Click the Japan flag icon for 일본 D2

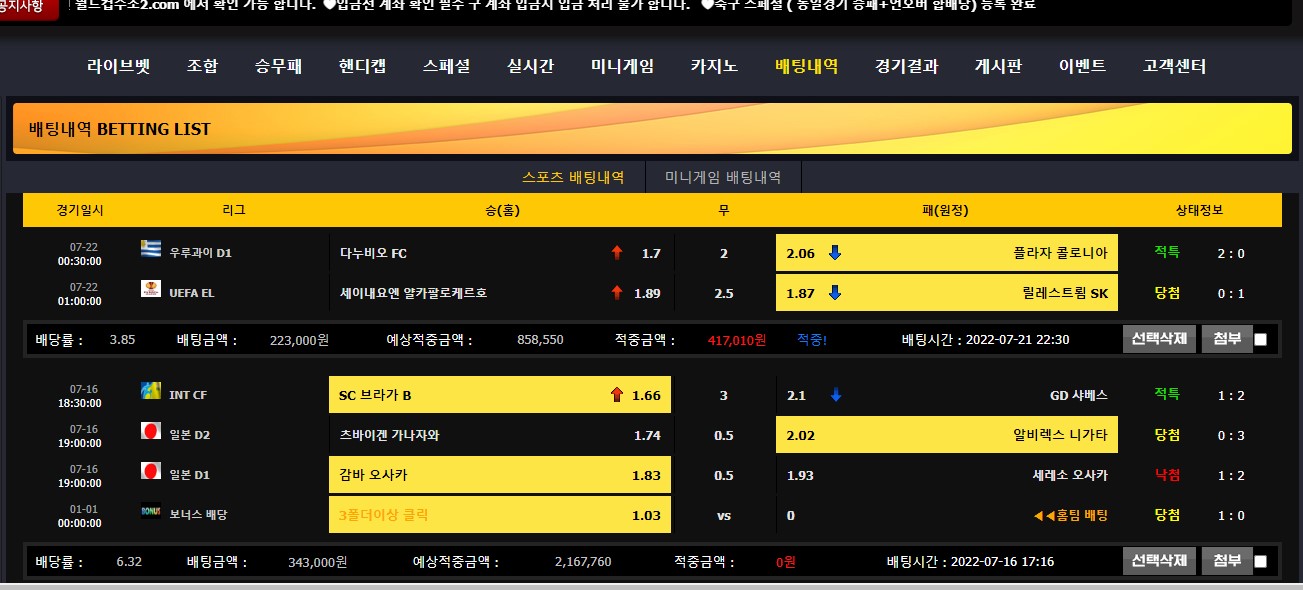click(x=151, y=432)
